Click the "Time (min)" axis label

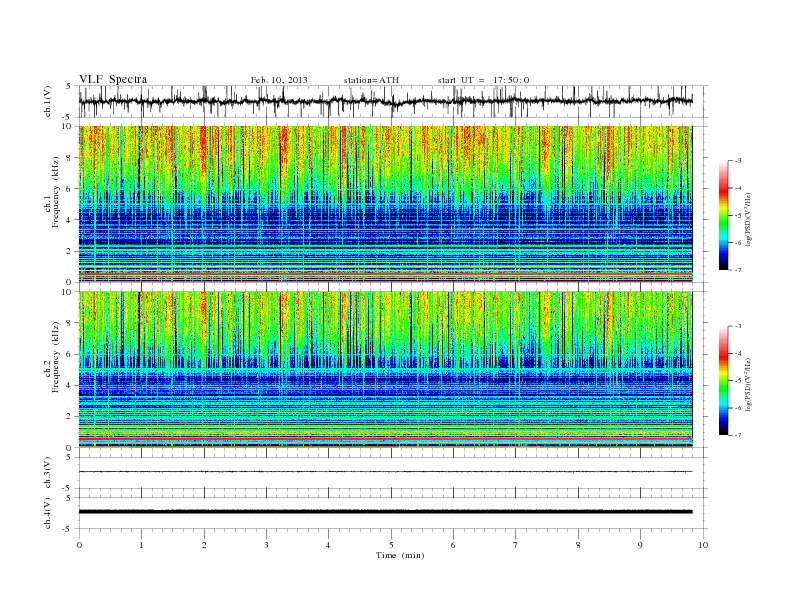click(x=400, y=555)
